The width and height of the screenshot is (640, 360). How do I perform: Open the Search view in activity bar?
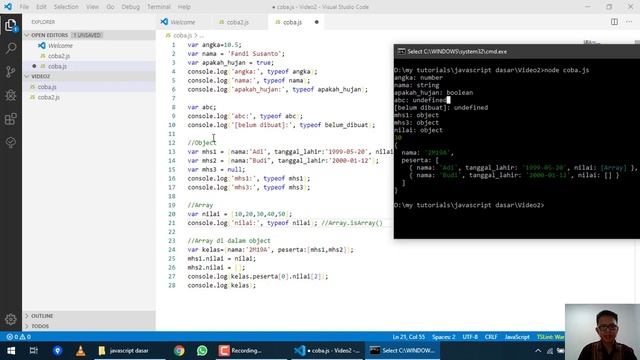pos(11,49)
